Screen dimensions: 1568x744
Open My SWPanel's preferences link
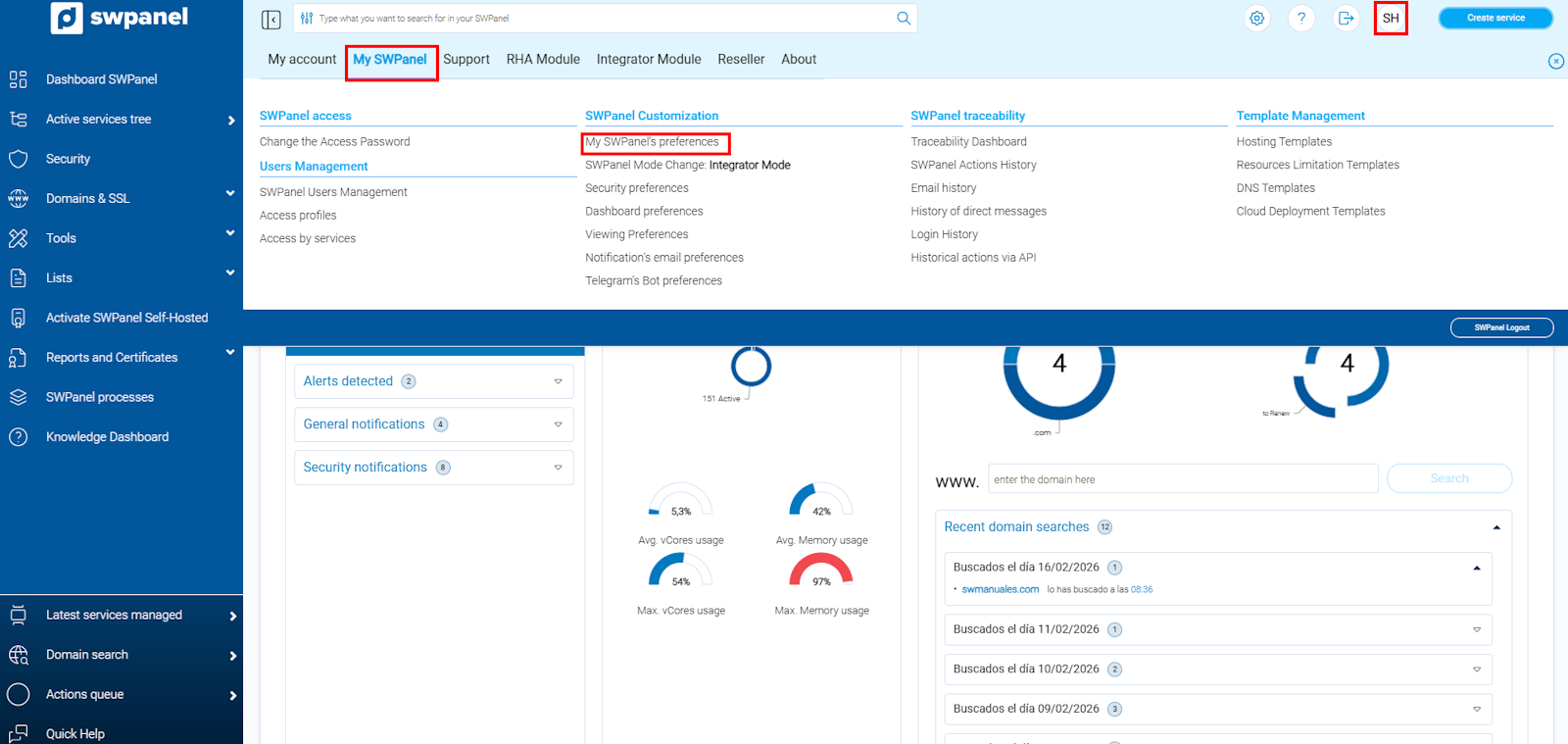(x=652, y=142)
